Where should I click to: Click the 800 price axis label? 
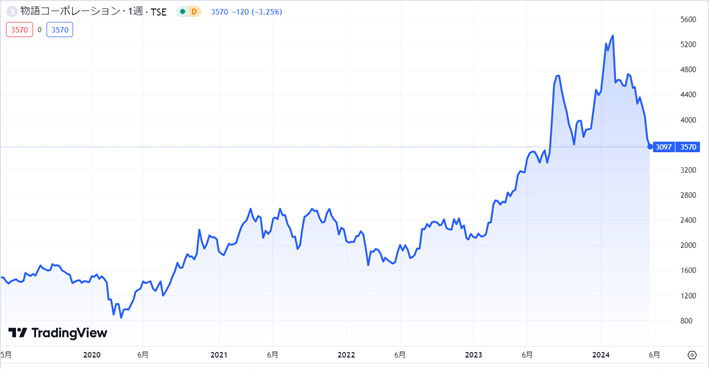686,321
